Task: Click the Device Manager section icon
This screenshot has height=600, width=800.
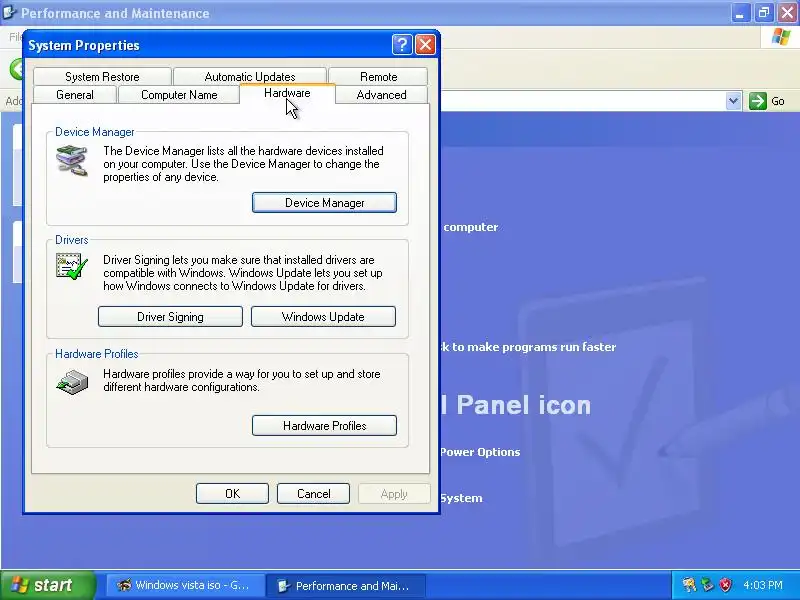Action: (x=72, y=160)
